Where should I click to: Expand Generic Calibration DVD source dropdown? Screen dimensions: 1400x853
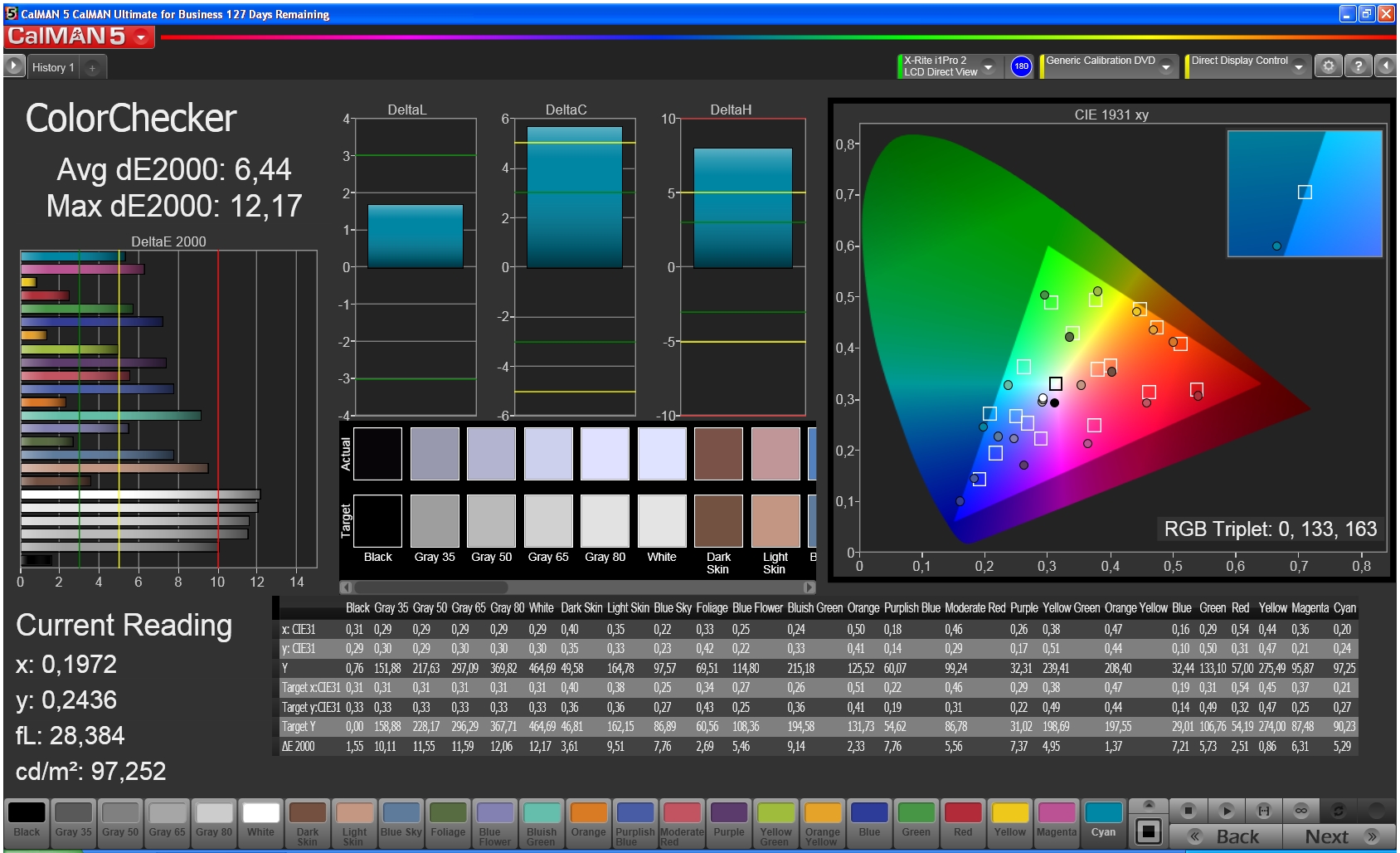click(1165, 66)
